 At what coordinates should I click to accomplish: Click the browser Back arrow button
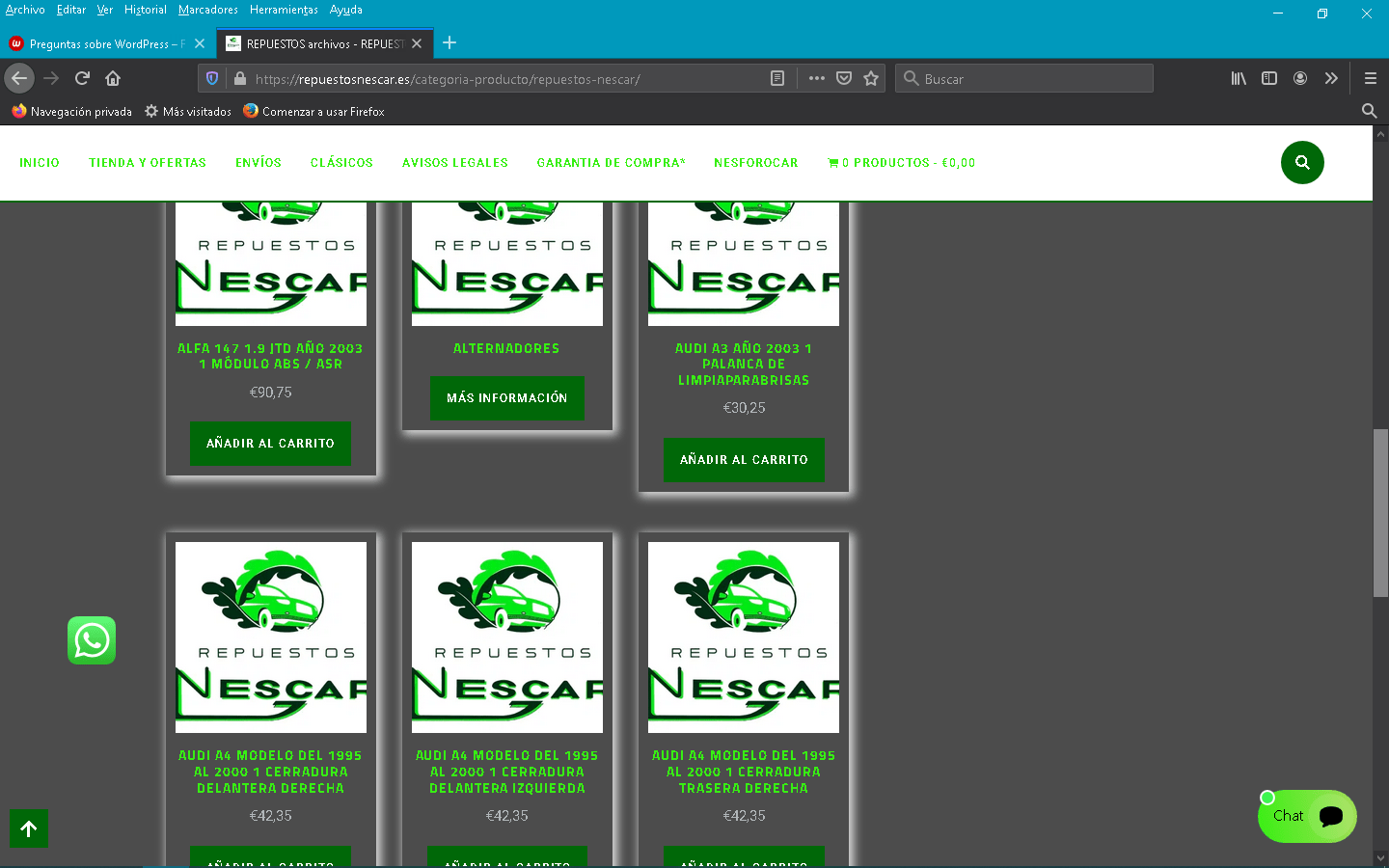click(19, 78)
